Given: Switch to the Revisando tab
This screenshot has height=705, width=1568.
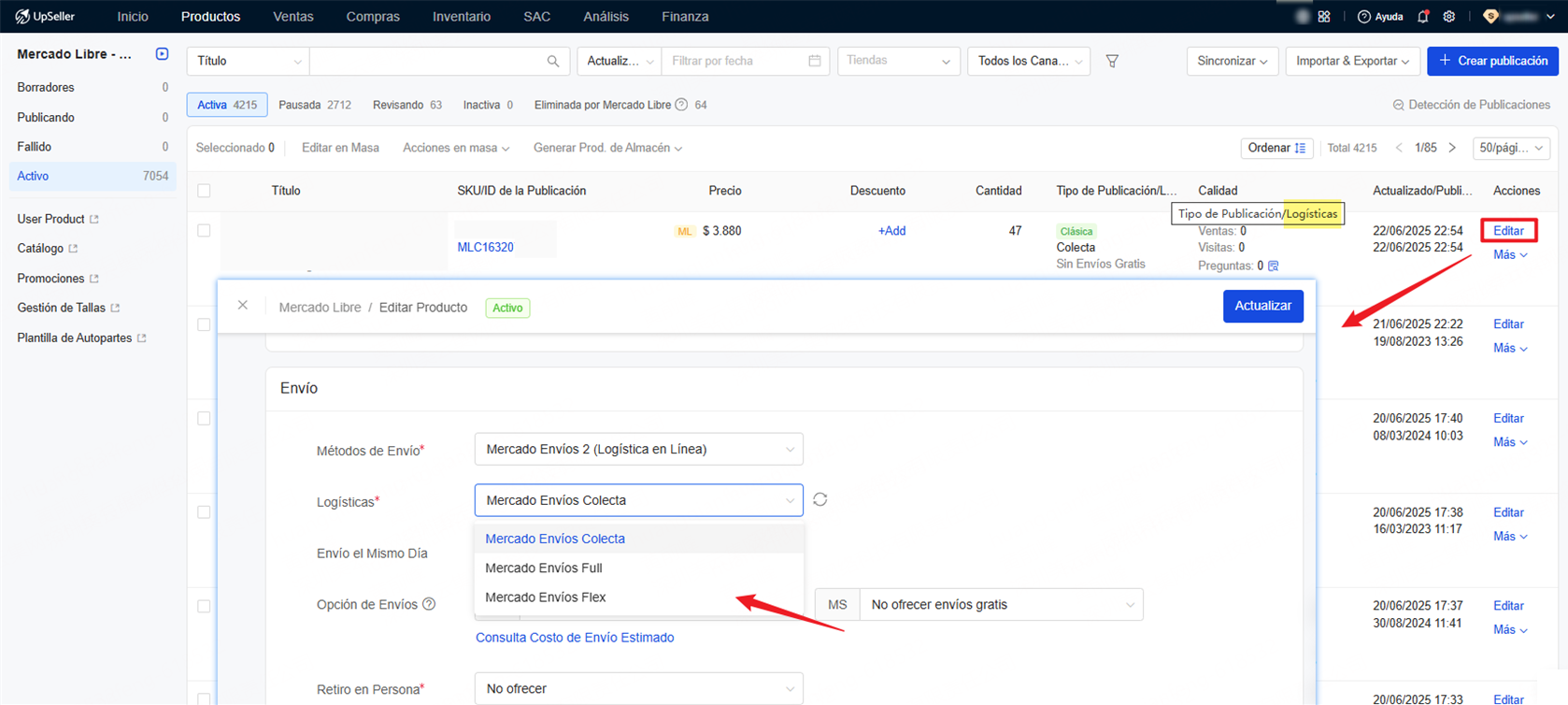Looking at the screenshot, I should tap(407, 105).
